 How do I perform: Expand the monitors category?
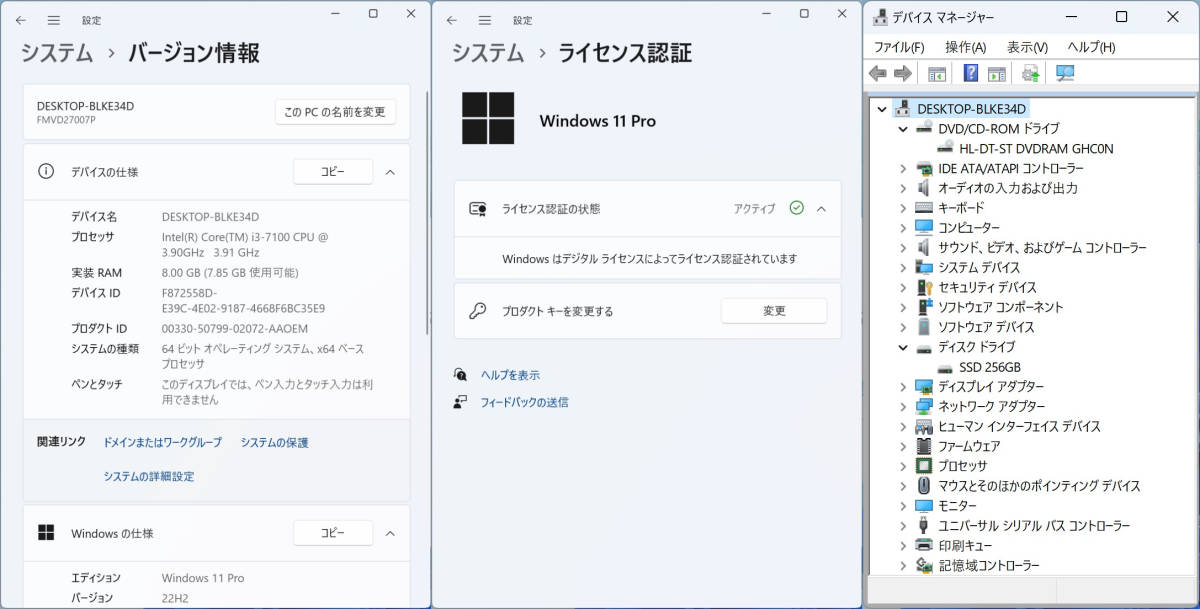(902, 505)
